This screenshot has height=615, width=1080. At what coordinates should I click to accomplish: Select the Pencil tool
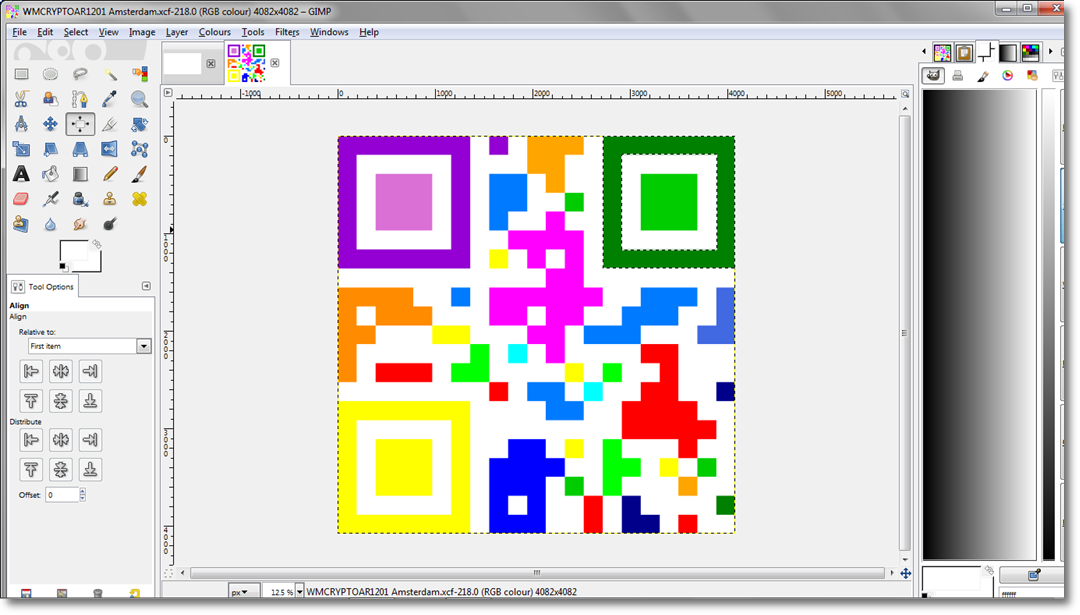(110, 174)
